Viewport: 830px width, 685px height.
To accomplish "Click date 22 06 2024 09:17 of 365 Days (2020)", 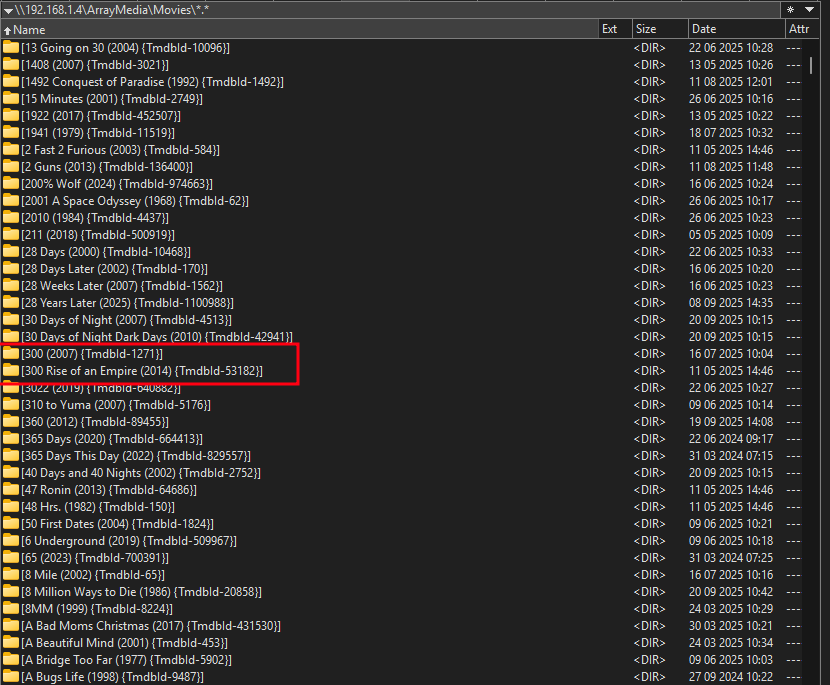I will point(730,439).
